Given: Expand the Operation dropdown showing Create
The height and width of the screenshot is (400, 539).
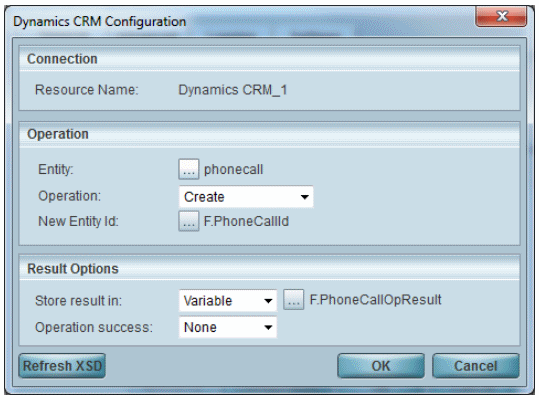Looking at the screenshot, I should [x=246, y=197].
